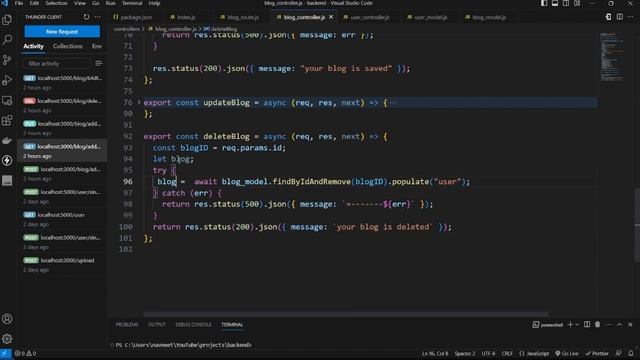Go to line via Ln 96 indicator
640x360 pixels.
point(435,353)
